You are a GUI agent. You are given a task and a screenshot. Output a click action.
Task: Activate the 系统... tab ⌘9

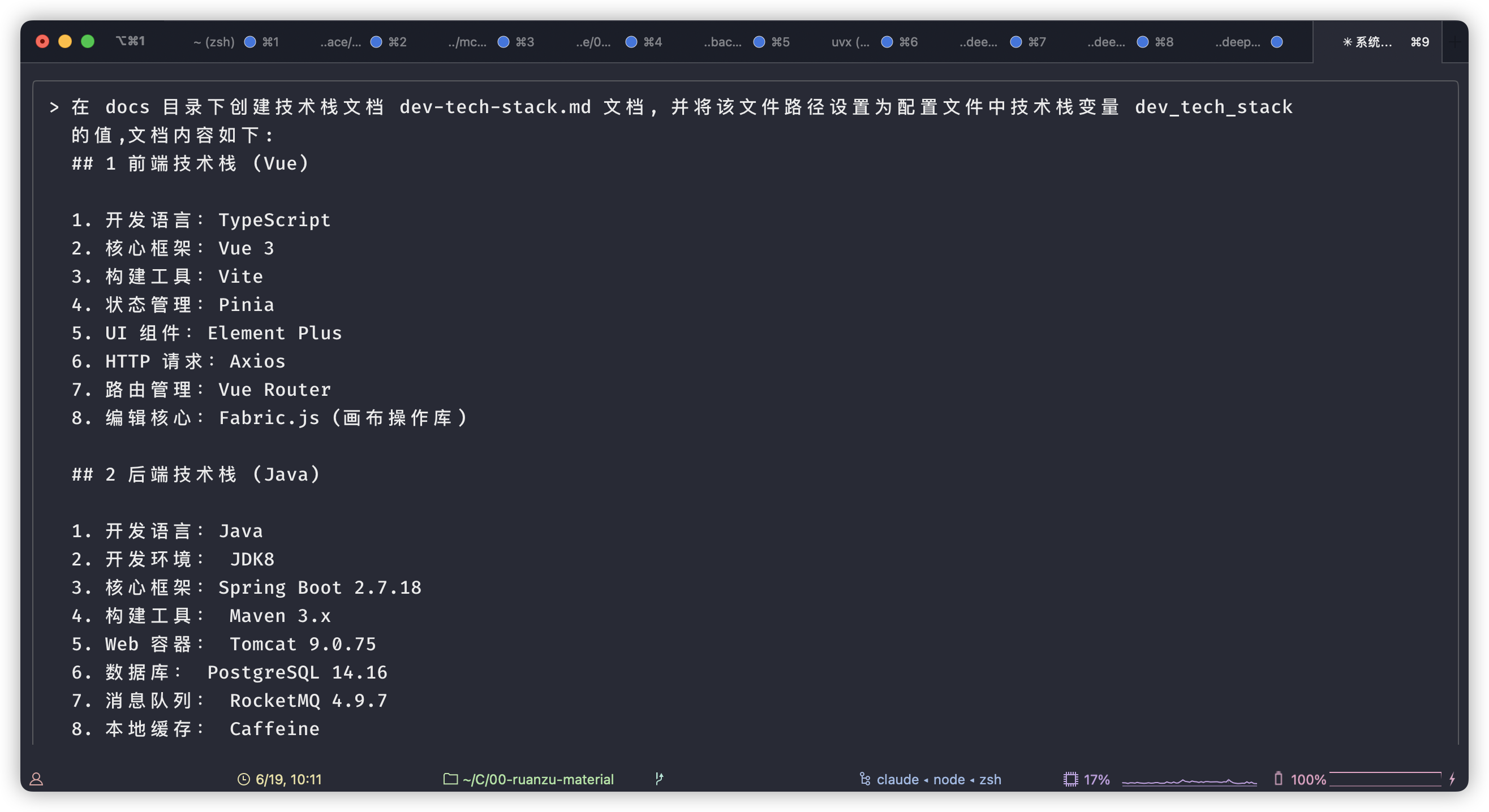1367,42
